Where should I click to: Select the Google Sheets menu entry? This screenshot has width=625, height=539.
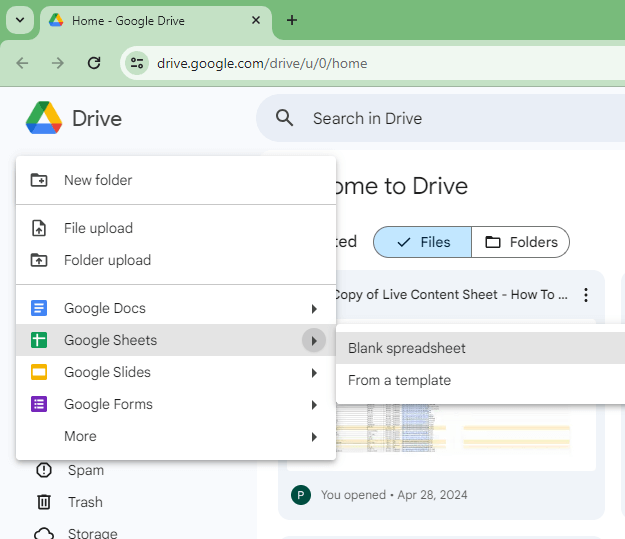point(176,340)
